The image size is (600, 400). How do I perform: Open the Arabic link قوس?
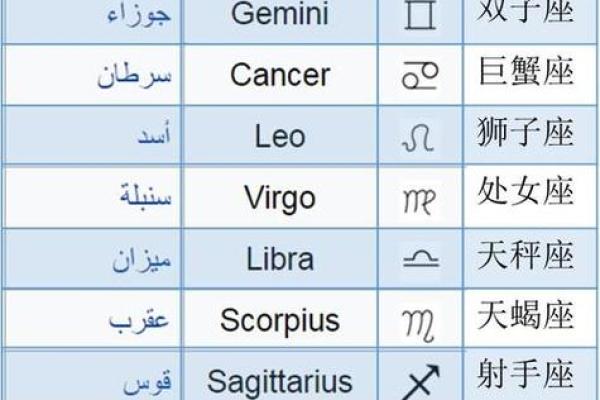pyautogui.click(x=147, y=382)
